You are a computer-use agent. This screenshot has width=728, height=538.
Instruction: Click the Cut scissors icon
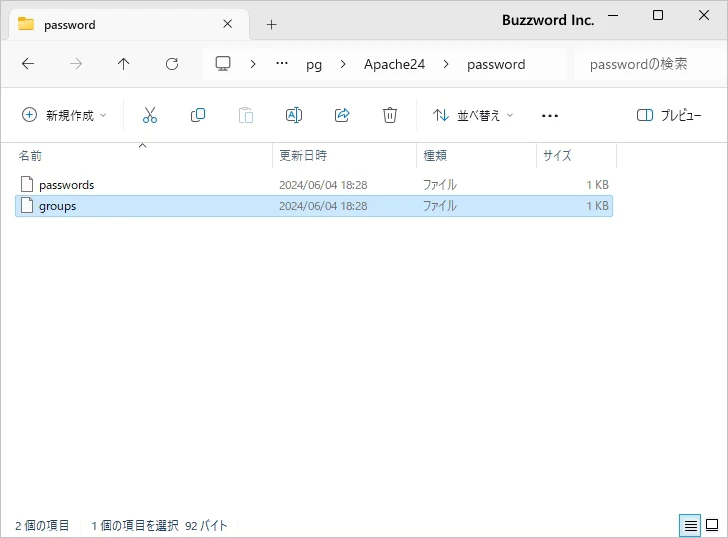pos(150,115)
